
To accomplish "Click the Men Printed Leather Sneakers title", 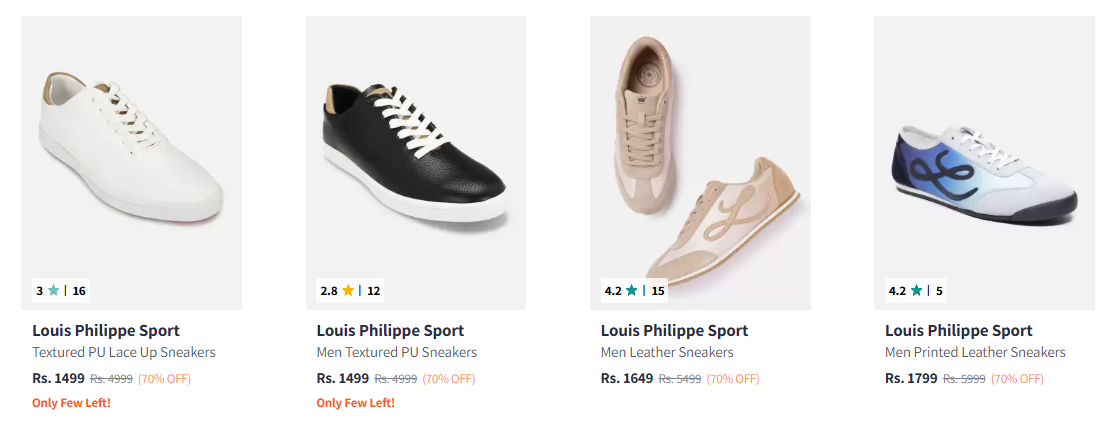I will coord(975,352).
